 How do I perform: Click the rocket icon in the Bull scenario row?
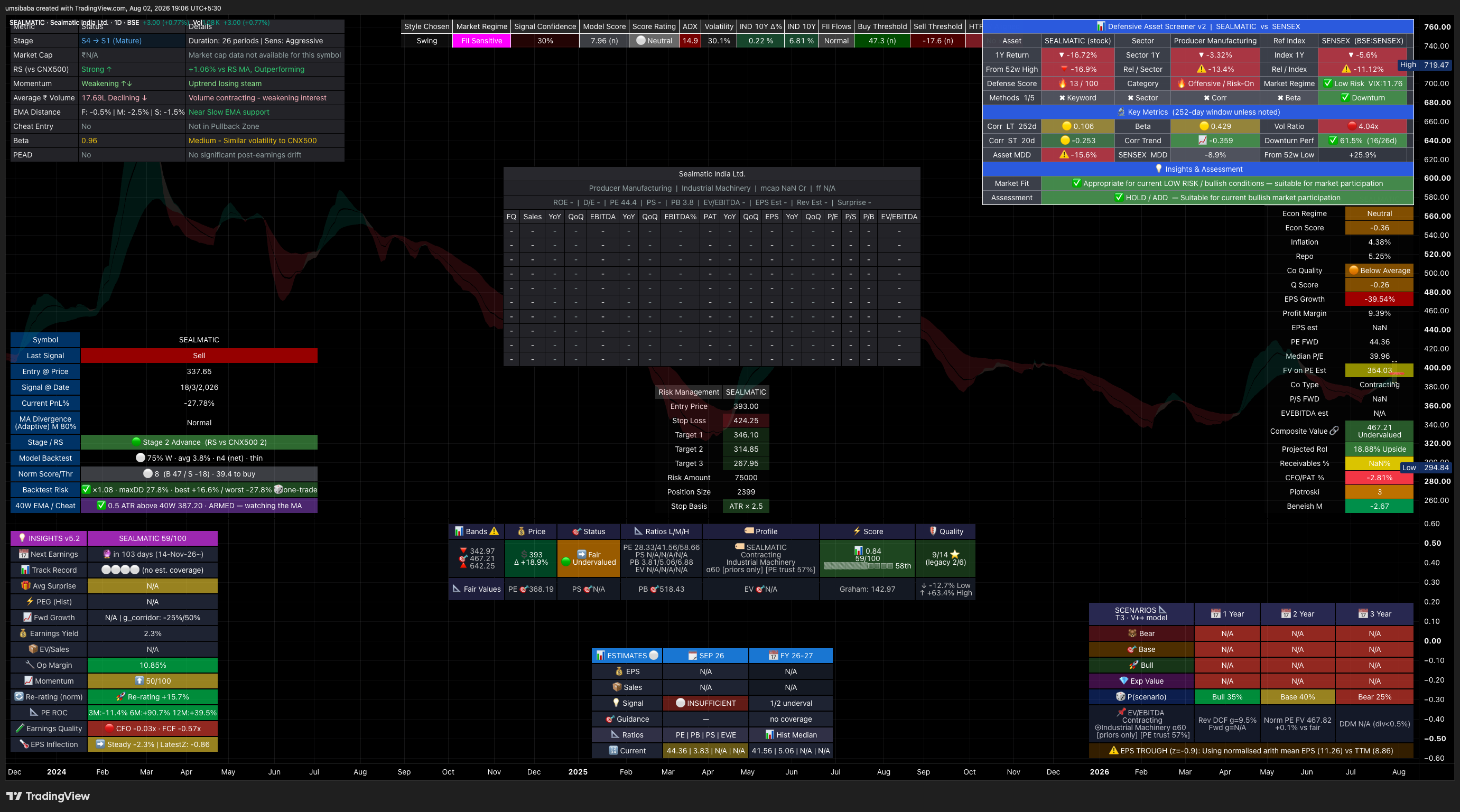click(x=1133, y=665)
